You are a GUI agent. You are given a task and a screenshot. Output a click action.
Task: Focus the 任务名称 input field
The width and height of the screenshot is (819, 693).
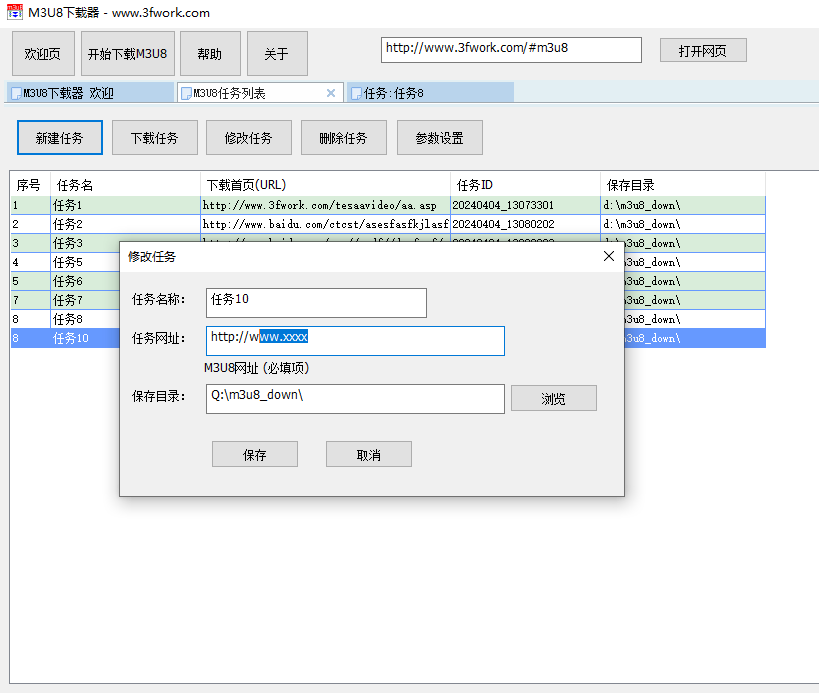316,303
